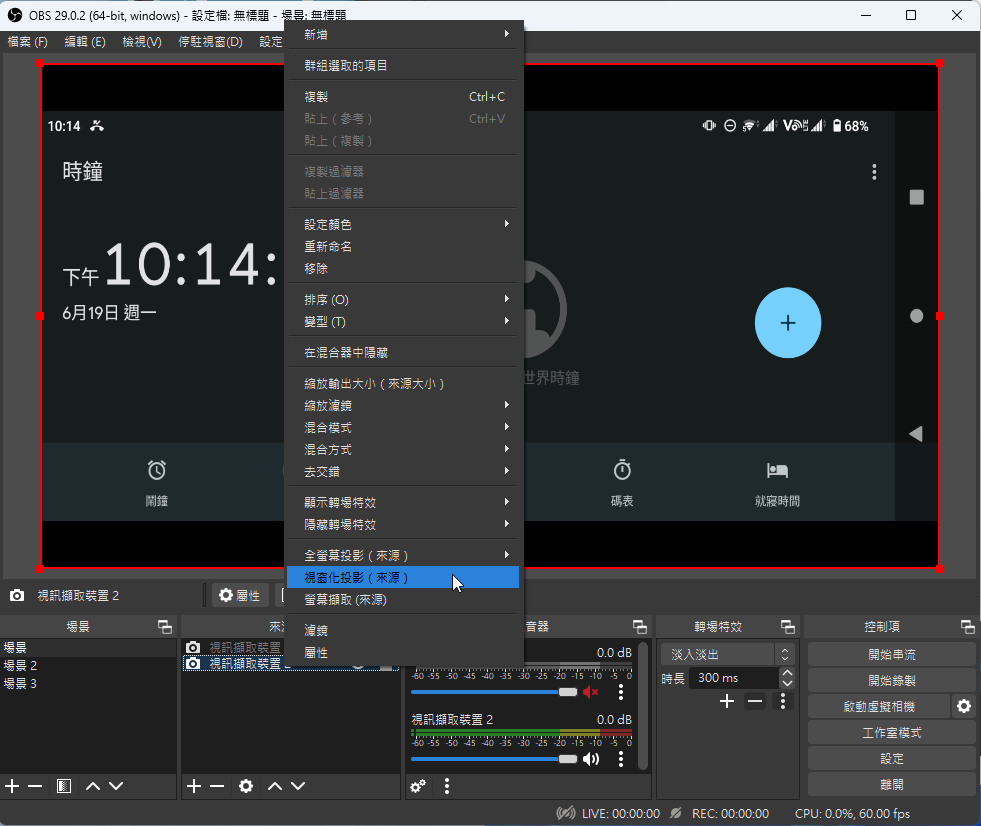Open the 淡入淡出 transition dropdown

coord(727,654)
